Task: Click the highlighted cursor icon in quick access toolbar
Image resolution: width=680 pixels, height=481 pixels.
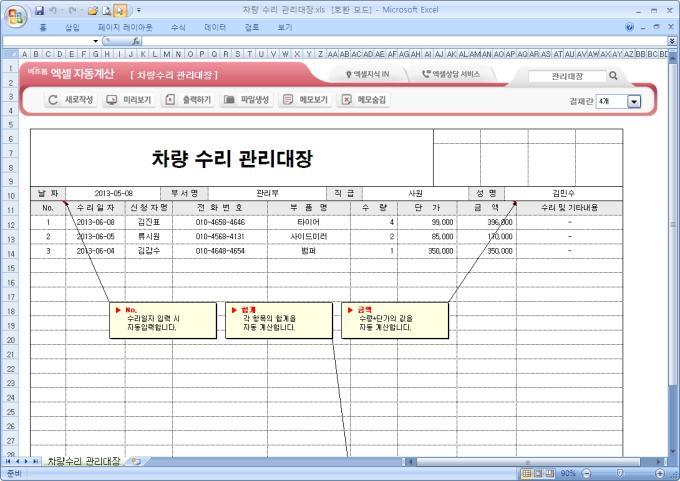Action: pos(121,10)
